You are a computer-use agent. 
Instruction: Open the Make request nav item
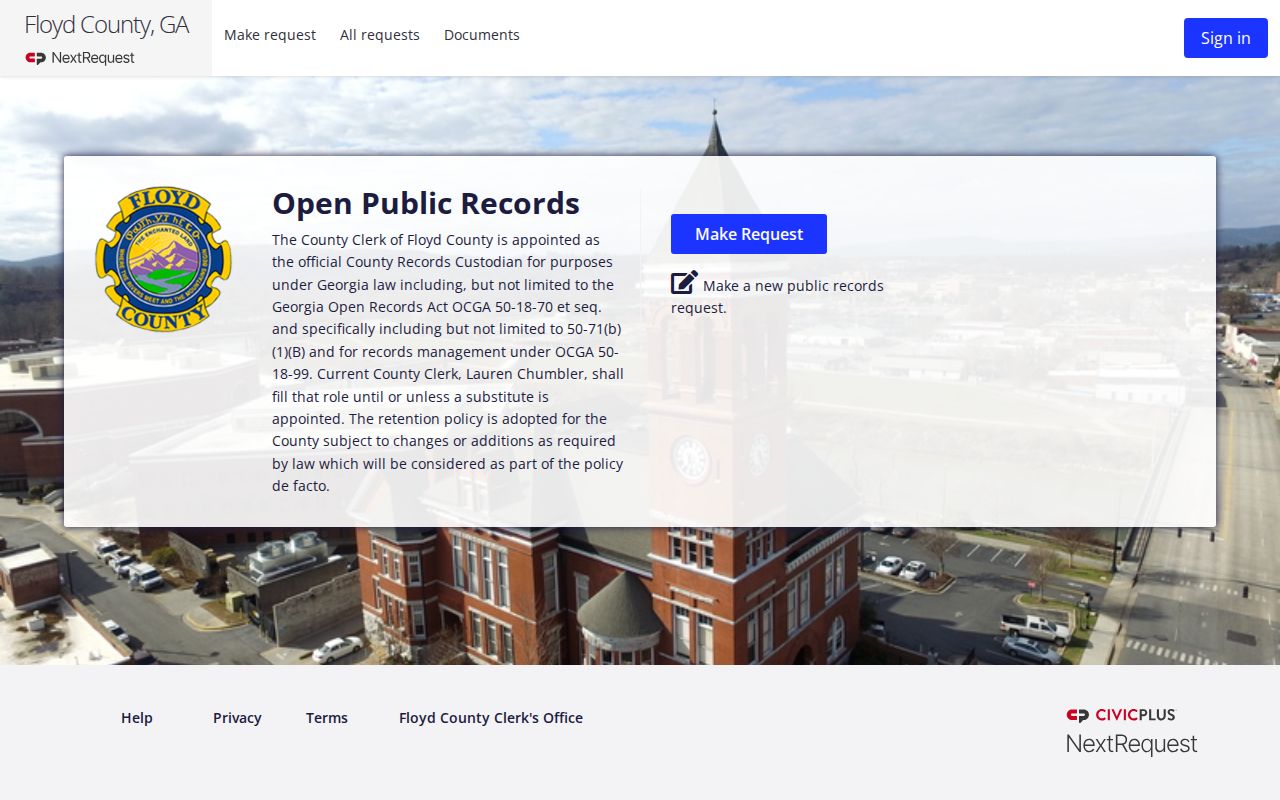click(270, 35)
